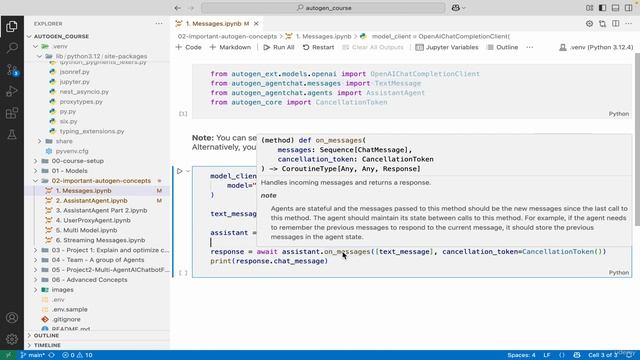Open editor more actions ellipsis
Screen dimensions: 640x360
629,24
